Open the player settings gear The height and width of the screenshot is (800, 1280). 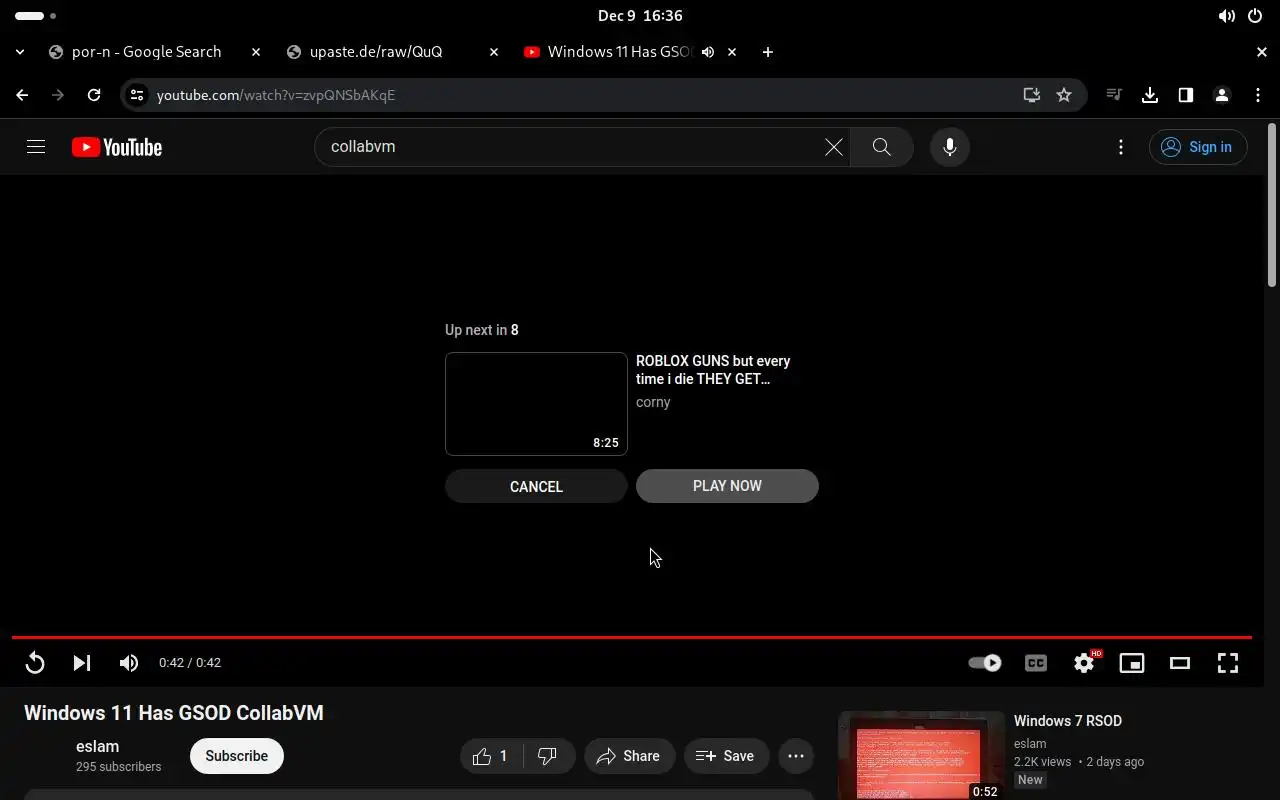(1084, 663)
